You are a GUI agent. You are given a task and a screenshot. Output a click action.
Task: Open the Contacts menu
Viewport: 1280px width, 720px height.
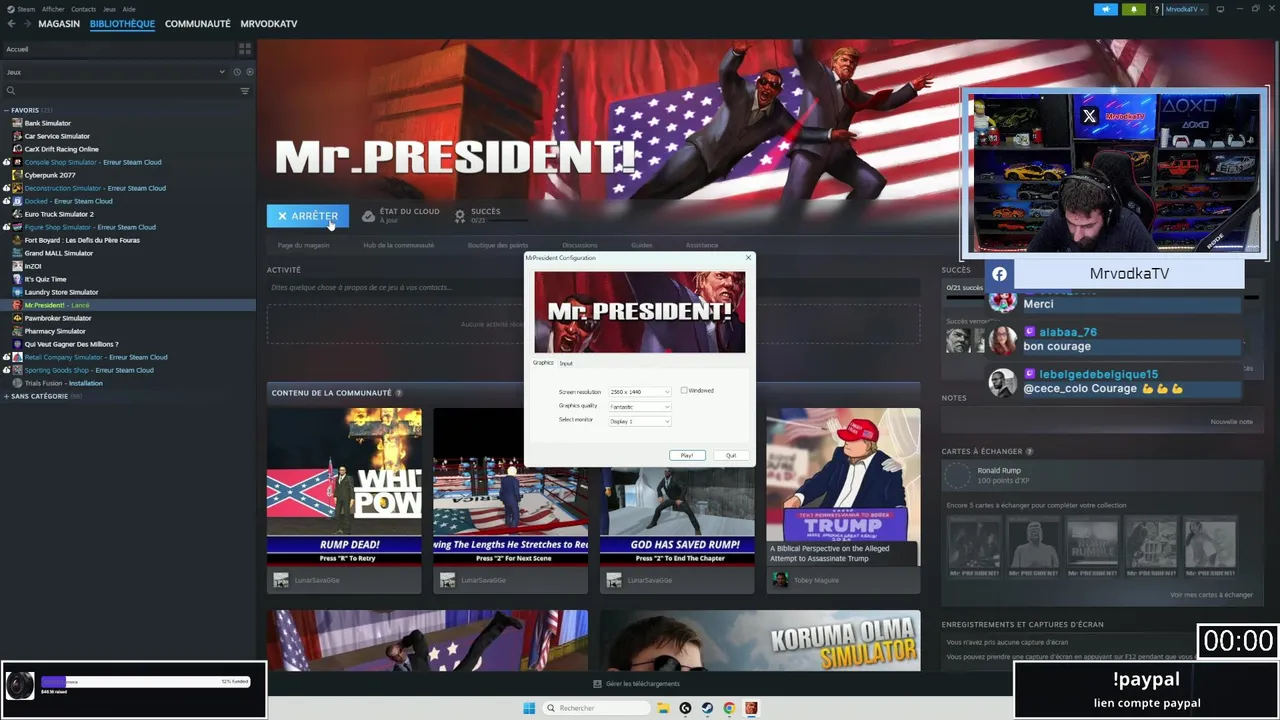(84, 9)
